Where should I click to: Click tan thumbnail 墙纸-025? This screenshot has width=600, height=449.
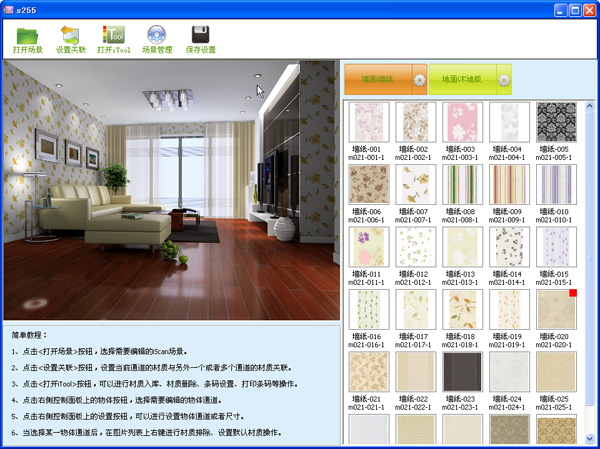click(556, 372)
